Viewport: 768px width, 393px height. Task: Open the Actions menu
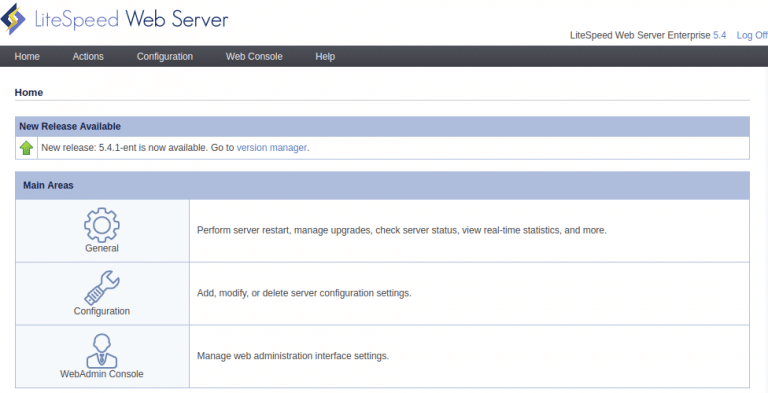coord(88,56)
